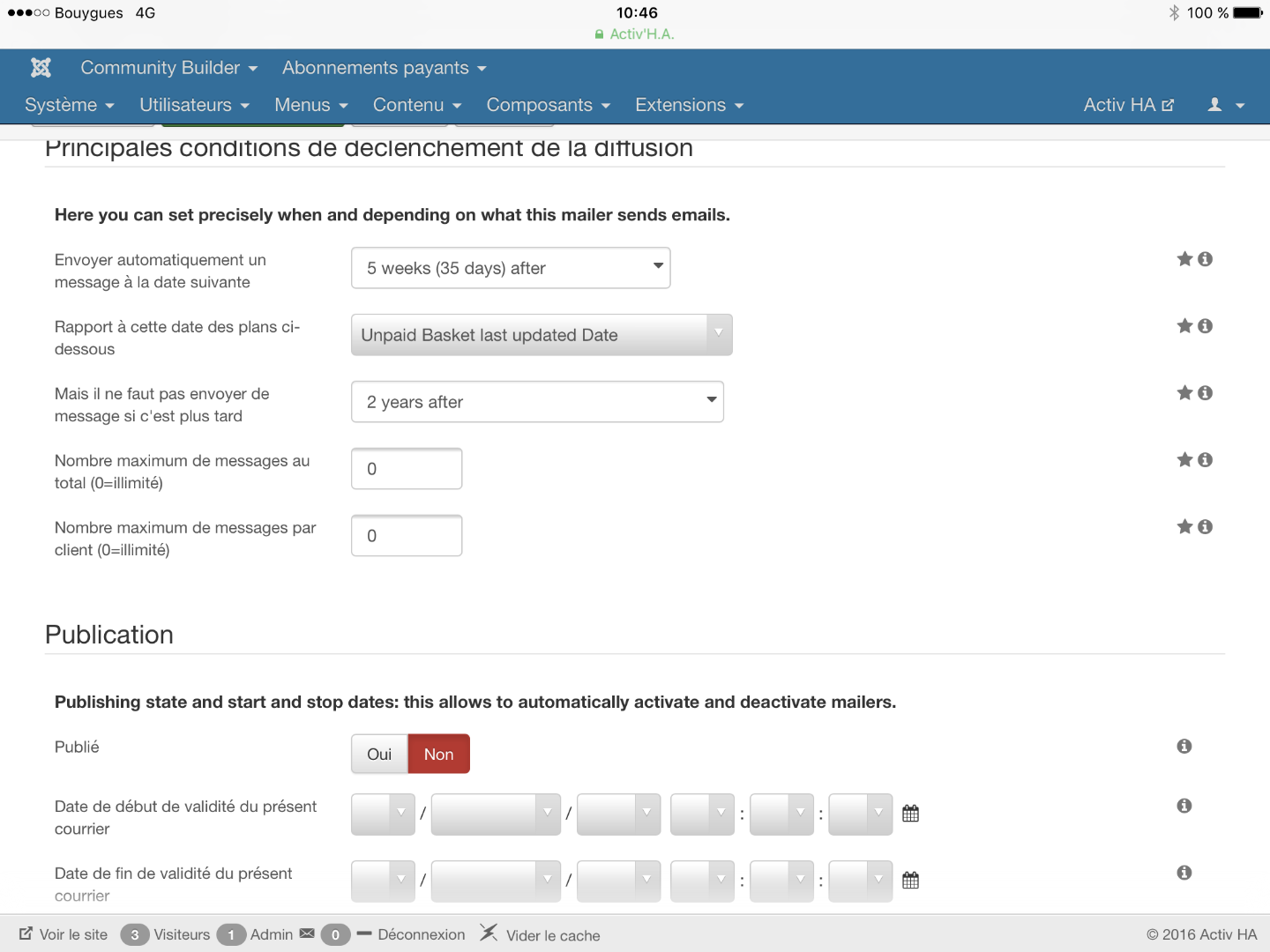Open year dropdown for end validity date
1270x952 pixels.
click(618, 881)
